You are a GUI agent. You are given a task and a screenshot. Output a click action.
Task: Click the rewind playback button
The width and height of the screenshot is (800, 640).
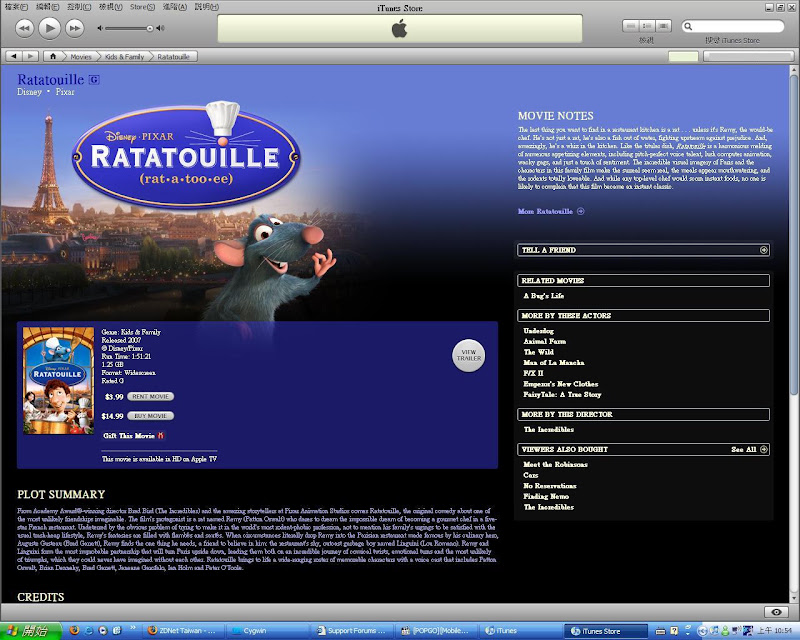(x=24, y=28)
